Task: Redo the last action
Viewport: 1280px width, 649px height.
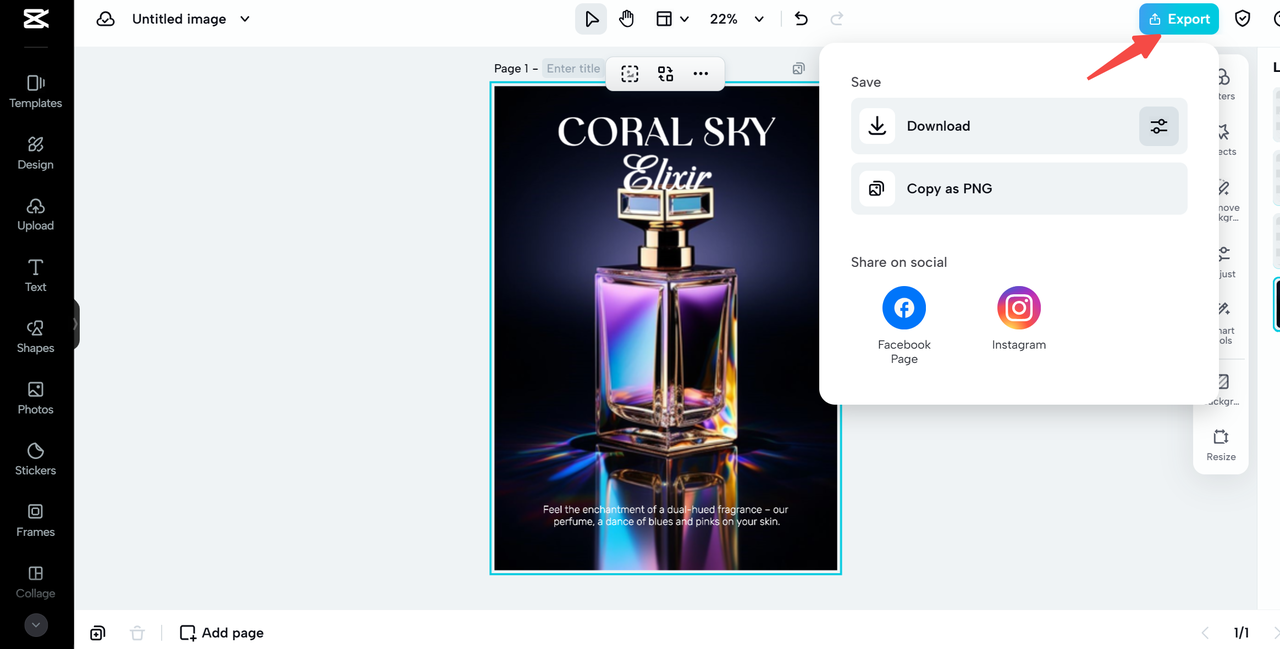Action: (837, 19)
